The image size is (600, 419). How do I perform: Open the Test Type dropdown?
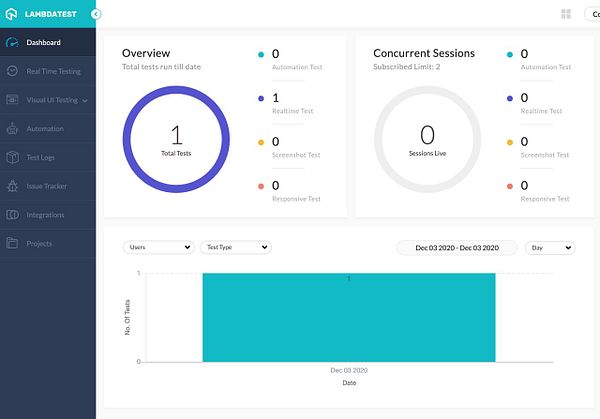[x=236, y=247]
